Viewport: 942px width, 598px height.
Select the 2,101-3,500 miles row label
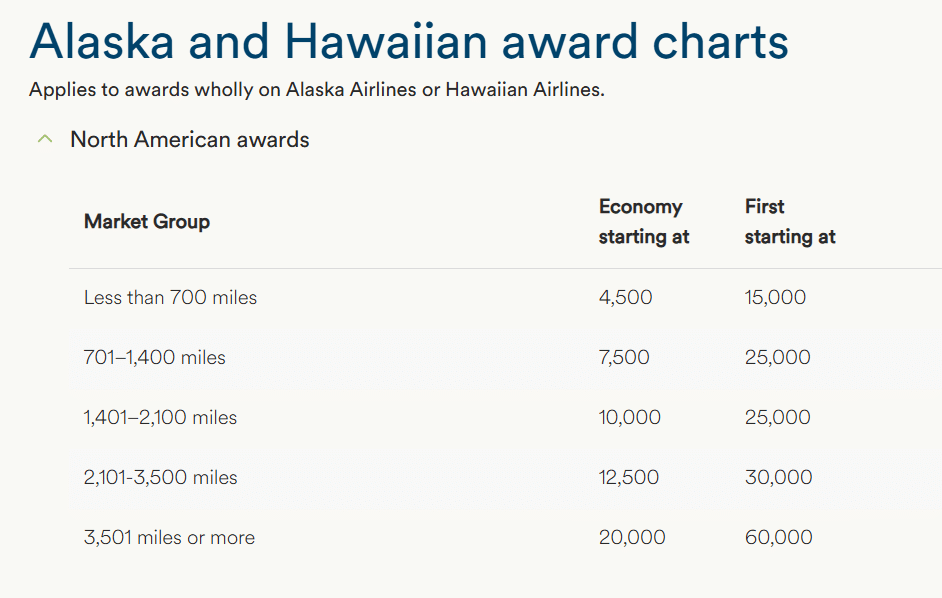click(160, 477)
